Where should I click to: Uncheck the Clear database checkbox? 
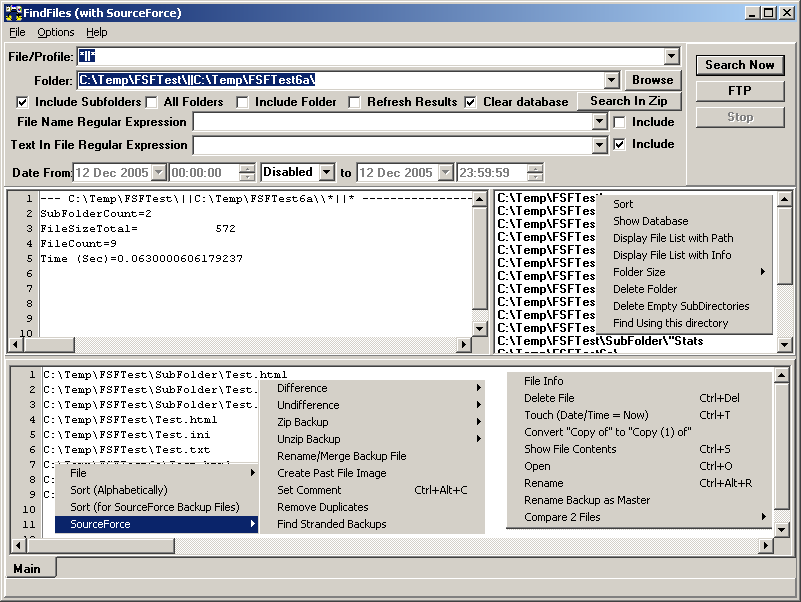click(470, 102)
